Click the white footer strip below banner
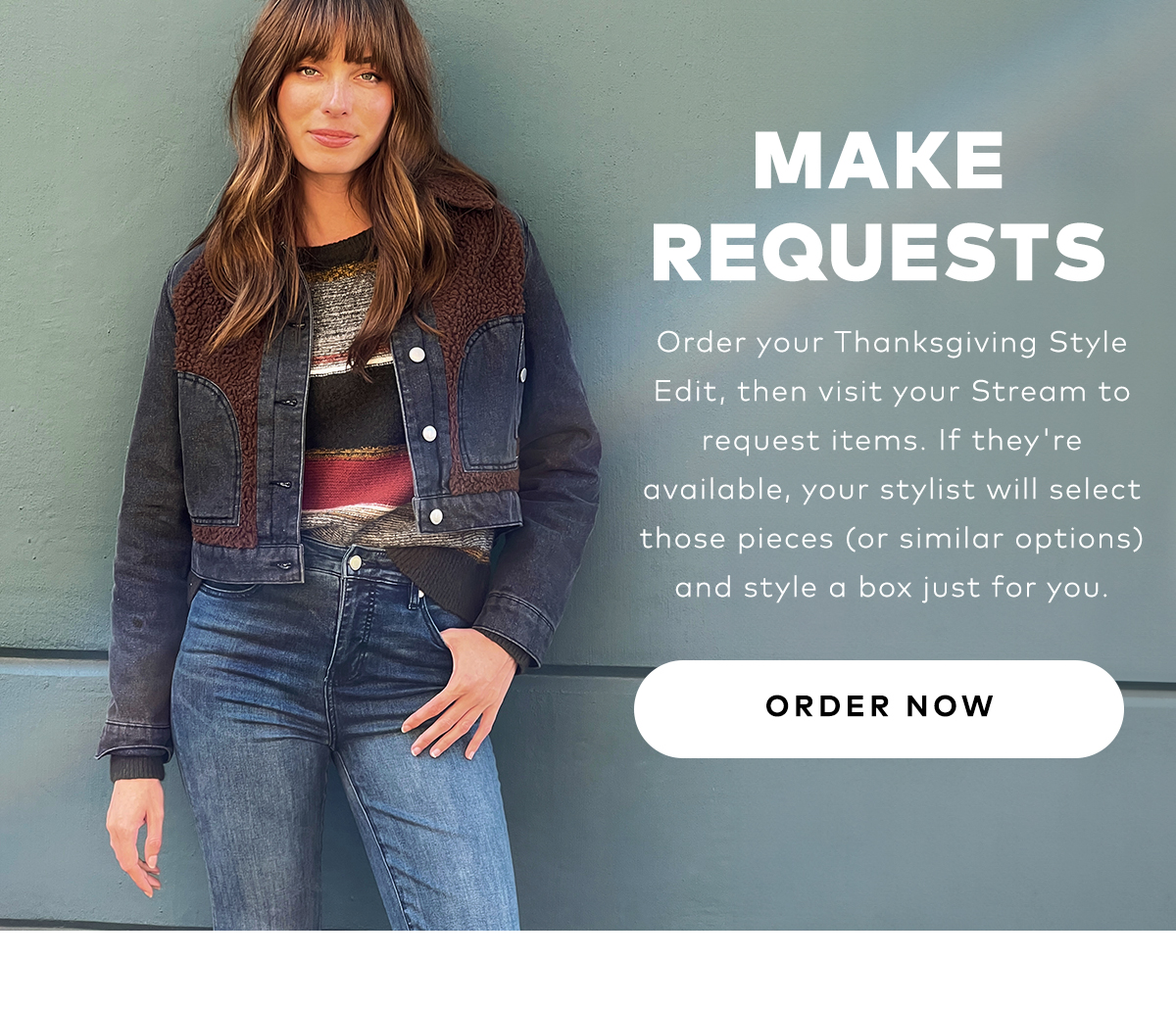Image resolution: width=1176 pixels, height=1009 pixels. point(588,970)
